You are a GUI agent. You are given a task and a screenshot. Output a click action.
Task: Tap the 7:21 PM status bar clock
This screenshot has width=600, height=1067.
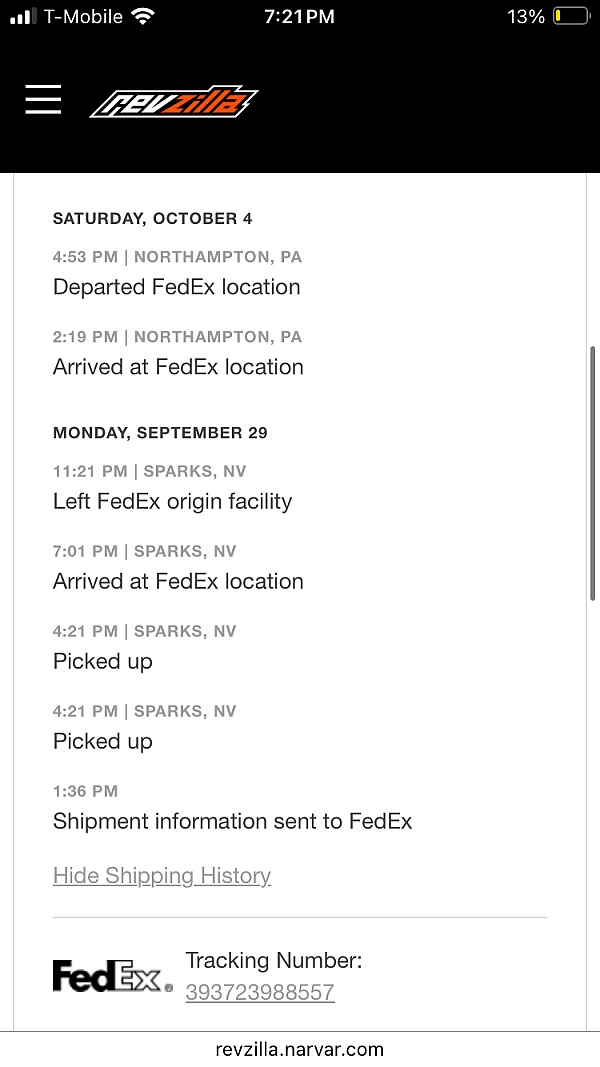[x=300, y=17]
